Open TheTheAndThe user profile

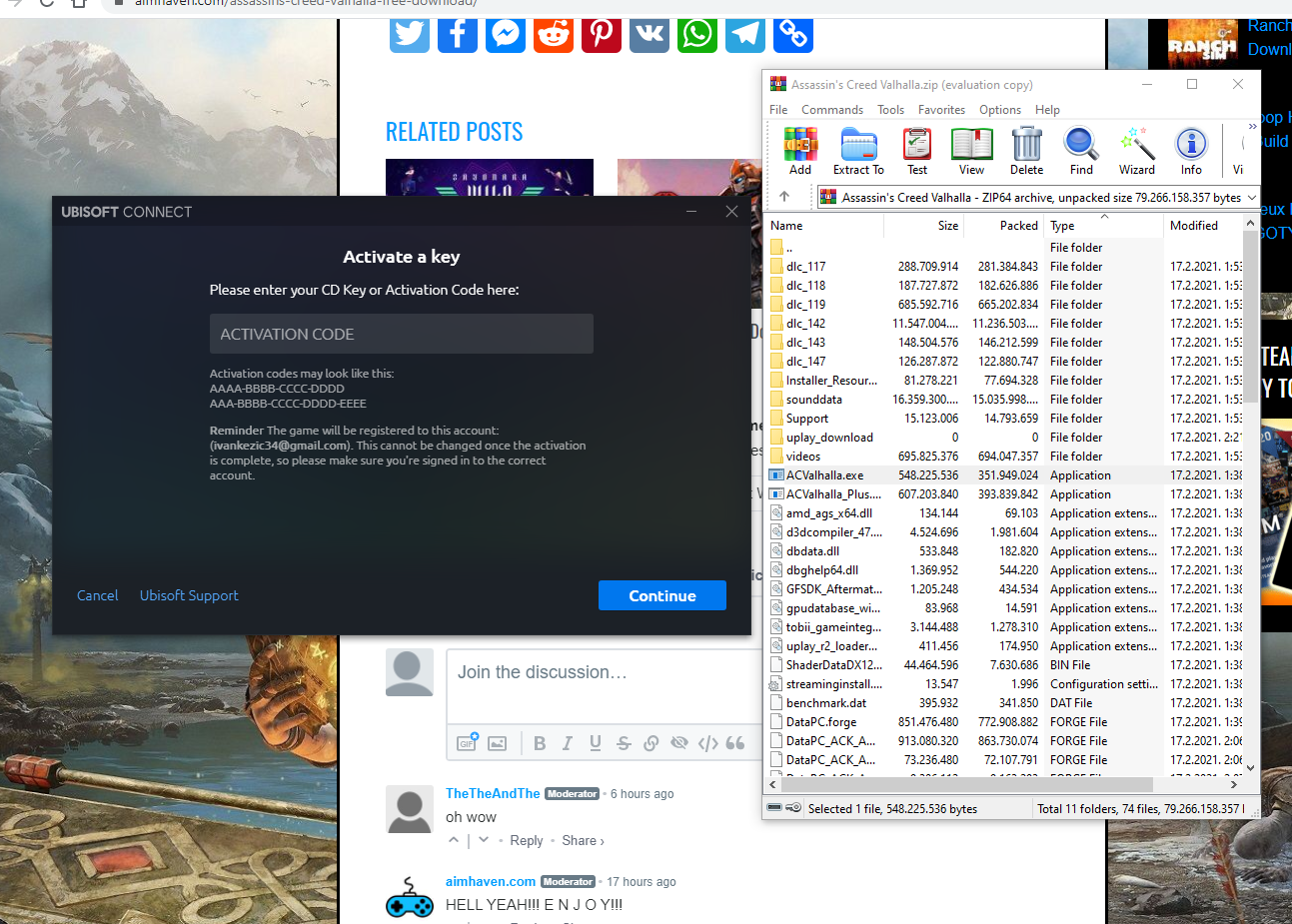point(493,793)
